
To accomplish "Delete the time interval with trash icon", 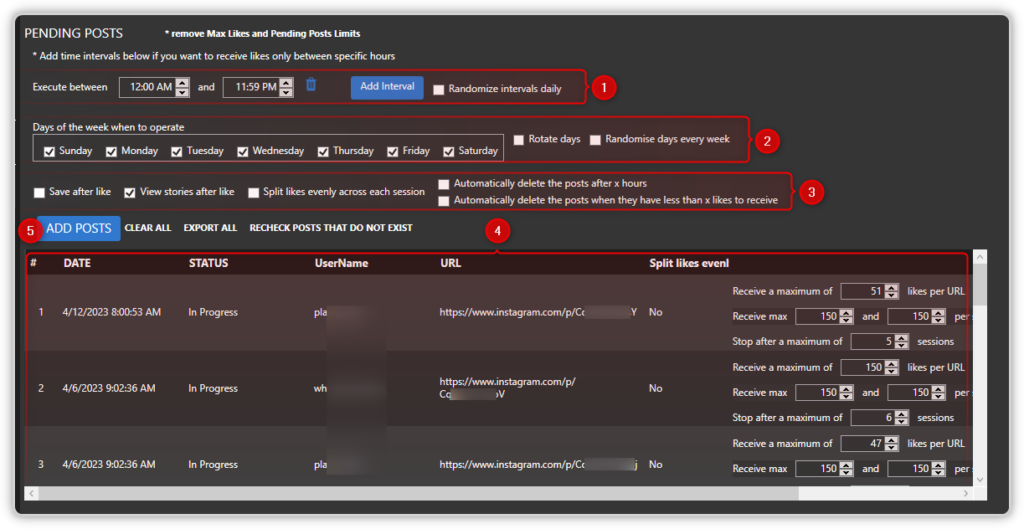I will coord(312,85).
